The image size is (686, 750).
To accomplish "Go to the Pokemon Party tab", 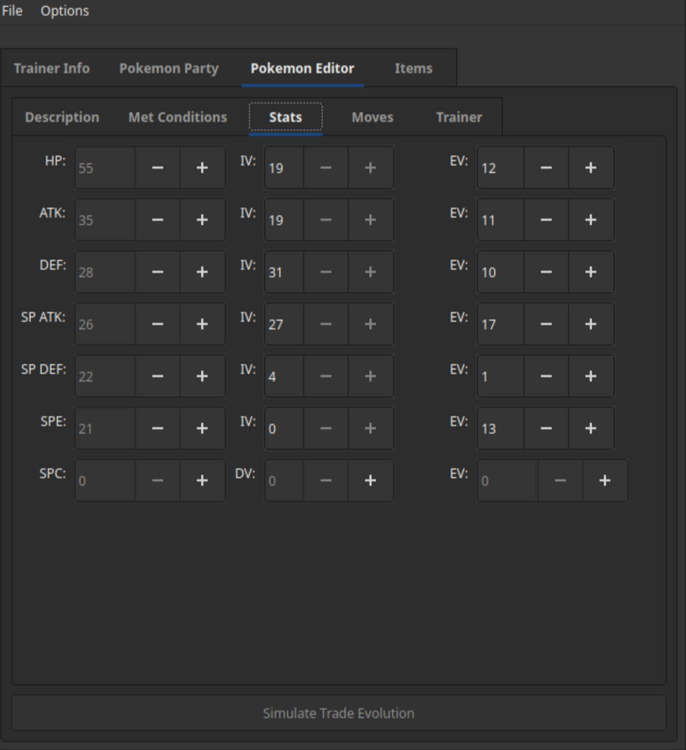I will pyautogui.click(x=168, y=69).
